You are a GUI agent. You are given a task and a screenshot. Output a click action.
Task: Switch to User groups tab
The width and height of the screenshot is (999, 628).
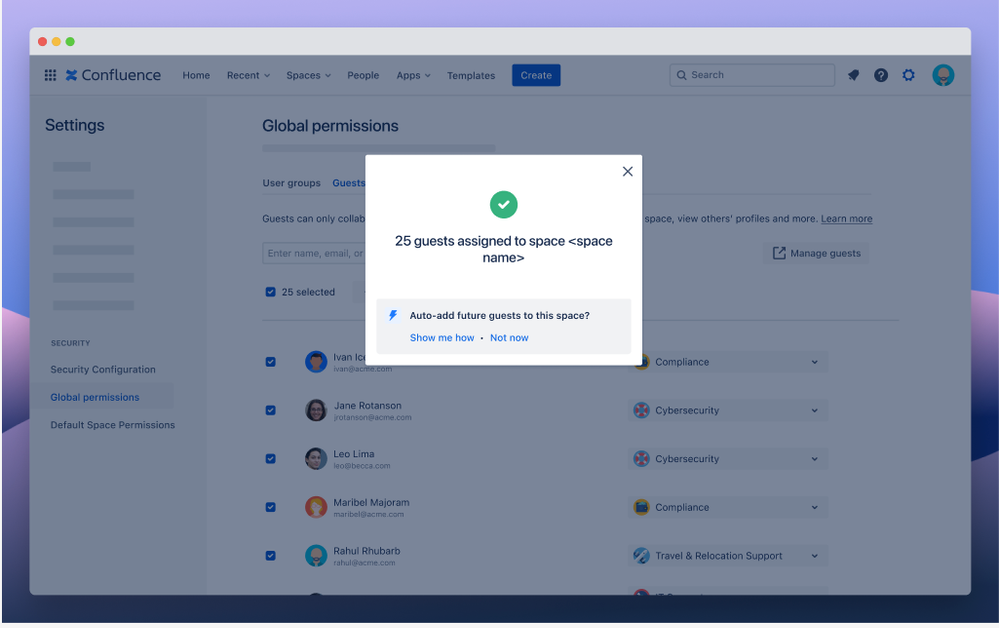tap(292, 183)
